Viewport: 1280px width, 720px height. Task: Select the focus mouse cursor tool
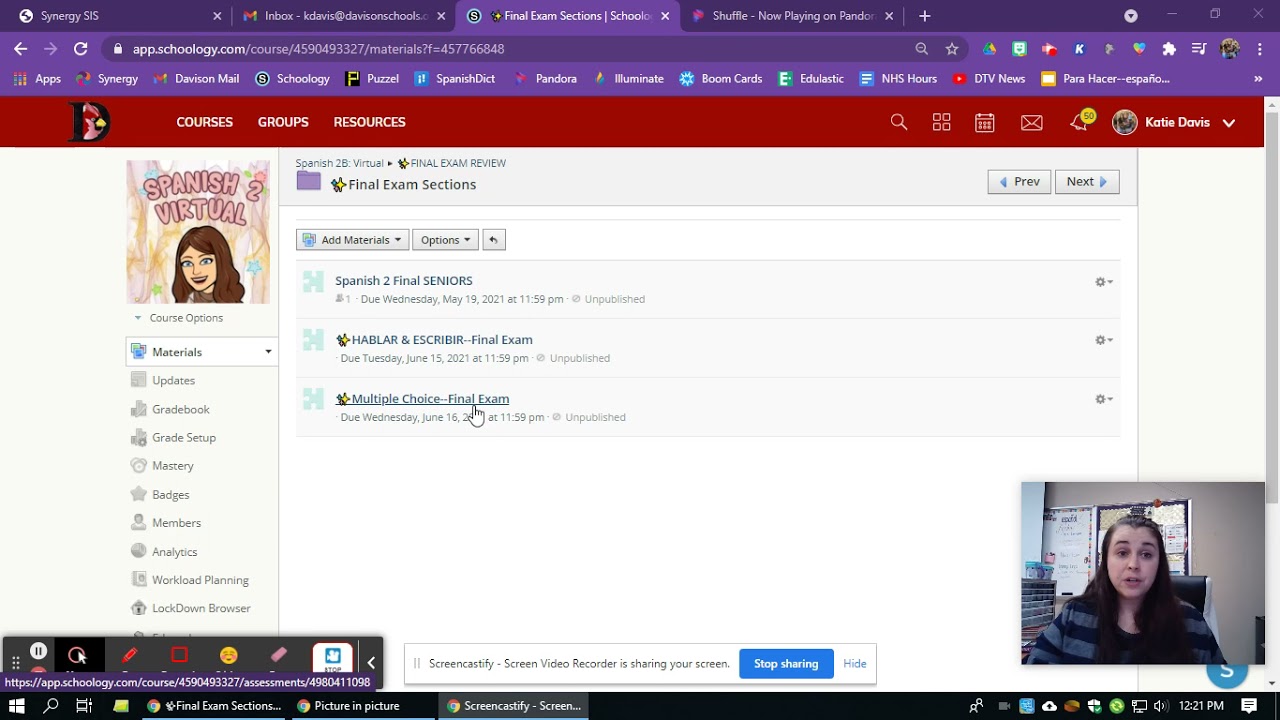click(x=77, y=656)
